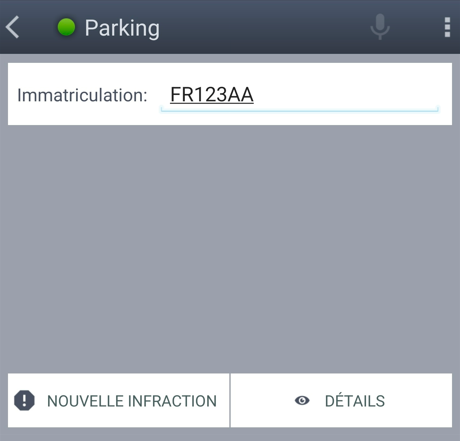Image resolution: width=460 pixels, height=441 pixels.
Task: Click the FR123AA plate number text
Action: 212,95
